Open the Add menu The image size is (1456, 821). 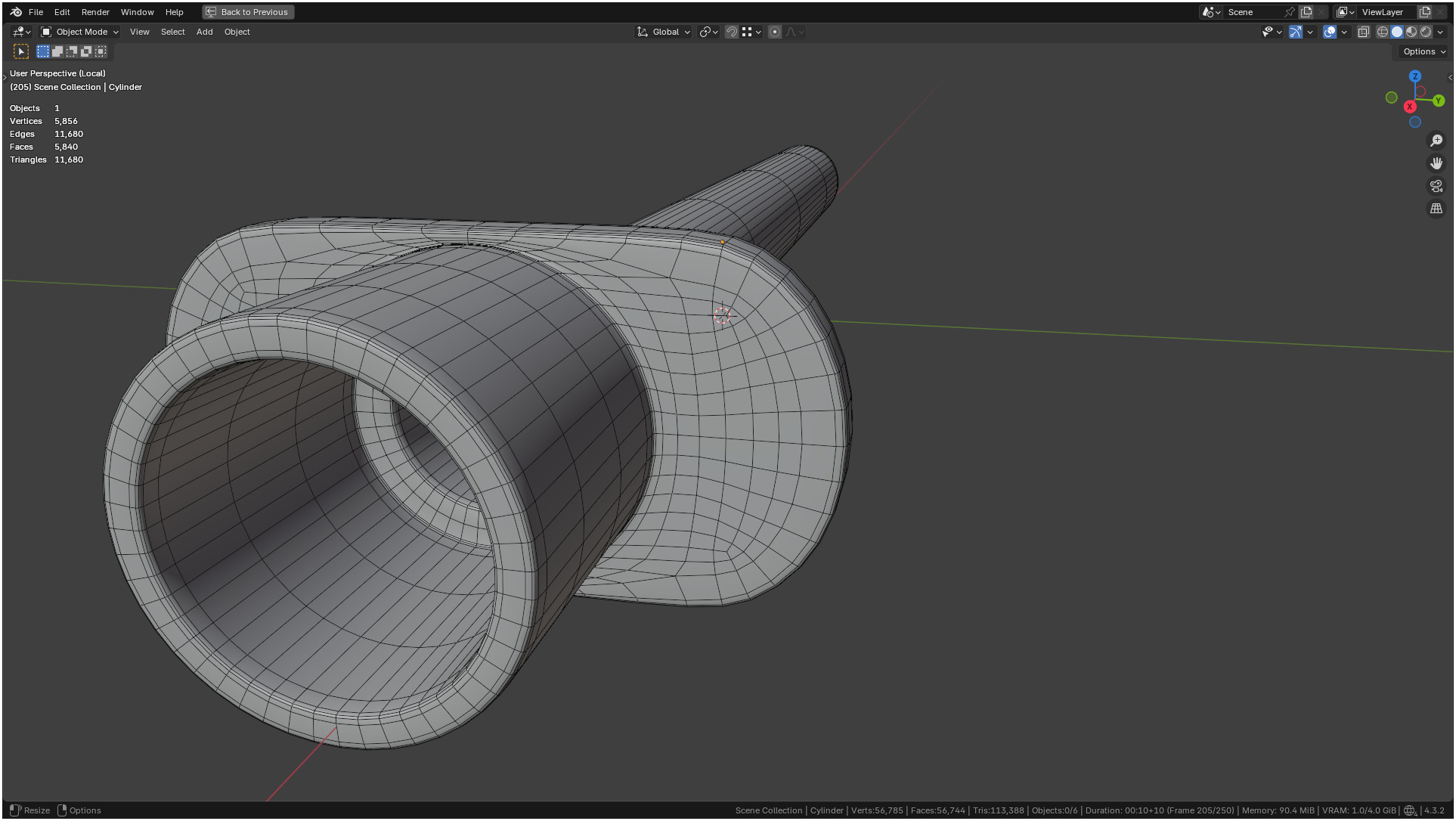pyautogui.click(x=204, y=32)
